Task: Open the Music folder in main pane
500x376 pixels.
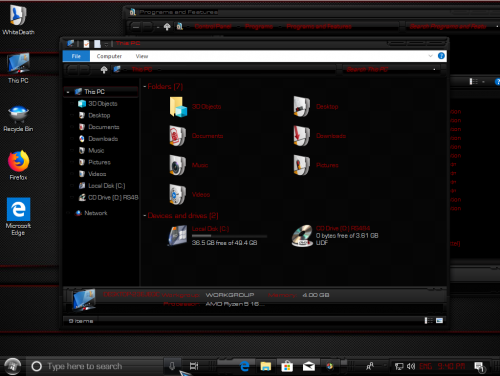Action: coord(177,165)
